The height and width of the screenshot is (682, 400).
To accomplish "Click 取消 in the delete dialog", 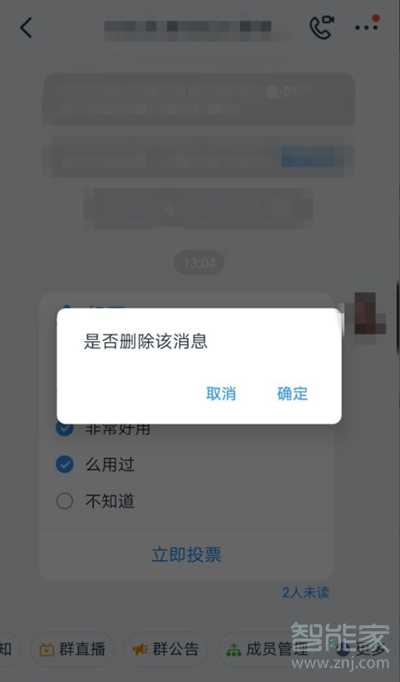I will coord(221,394).
